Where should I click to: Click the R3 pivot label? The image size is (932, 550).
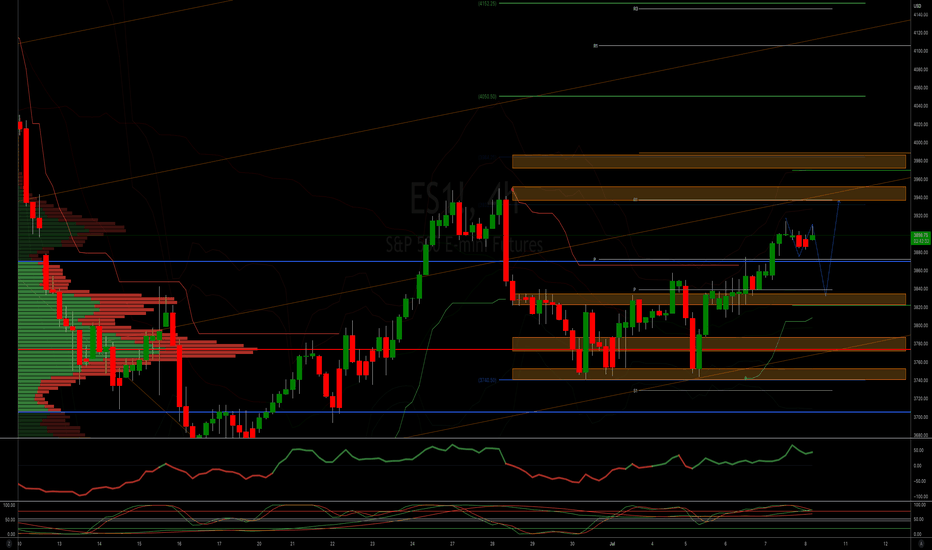pyautogui.click(x=635, y=9)
